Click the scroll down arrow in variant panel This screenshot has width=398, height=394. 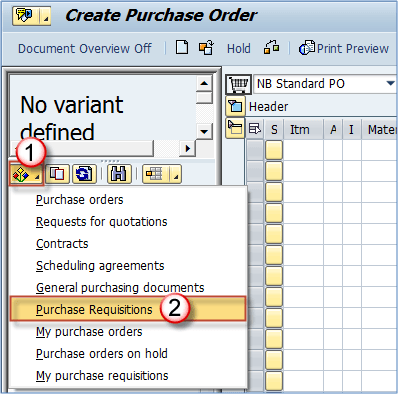point(204,131)
